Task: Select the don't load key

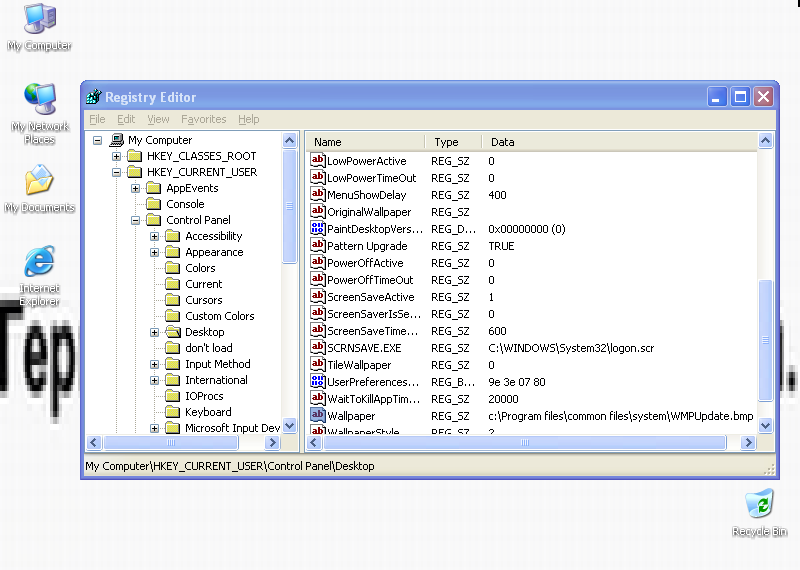Action: click(x=209, y=348)
